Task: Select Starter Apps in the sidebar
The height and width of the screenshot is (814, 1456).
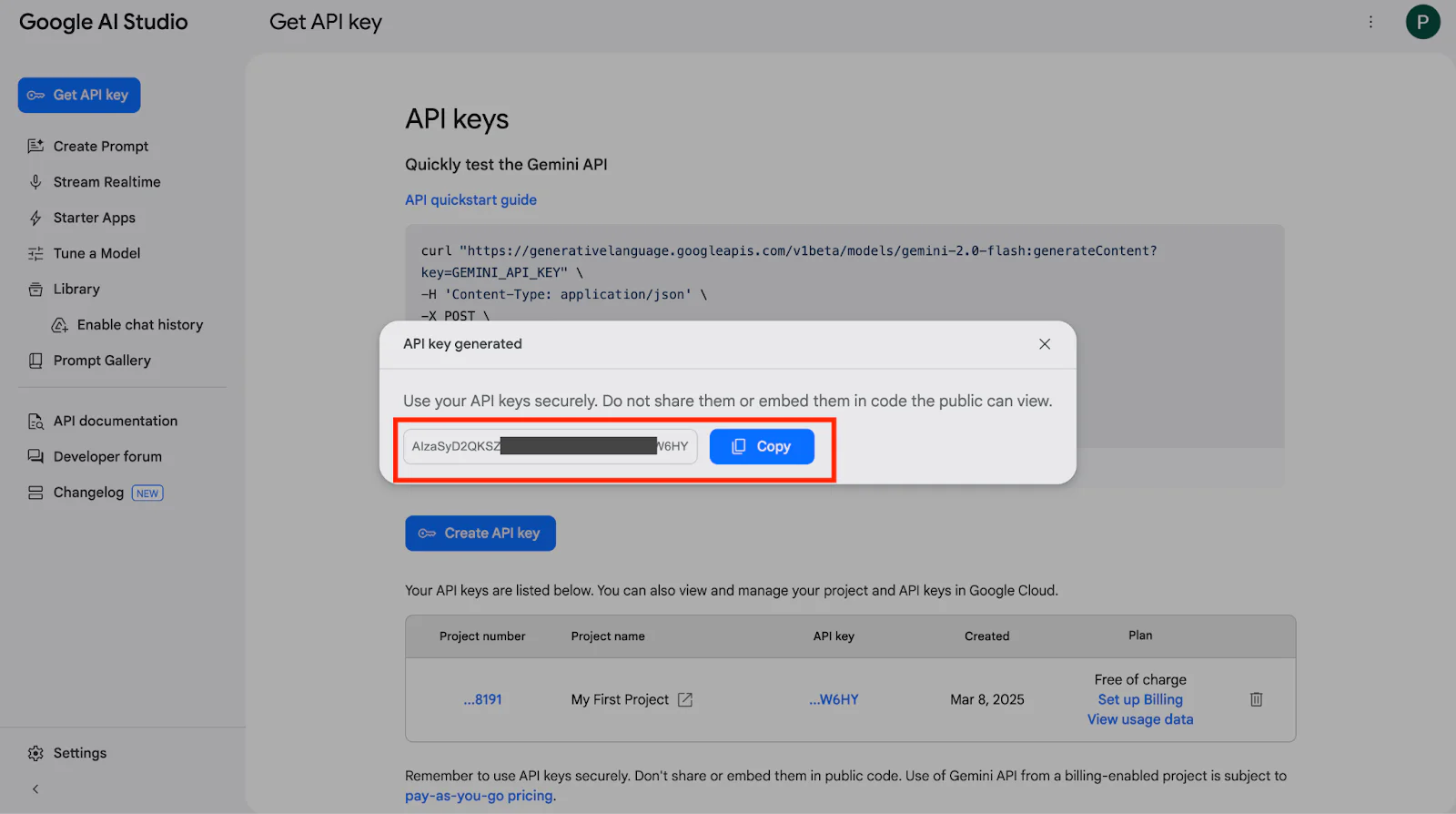Action: click(x=94, y=218)
